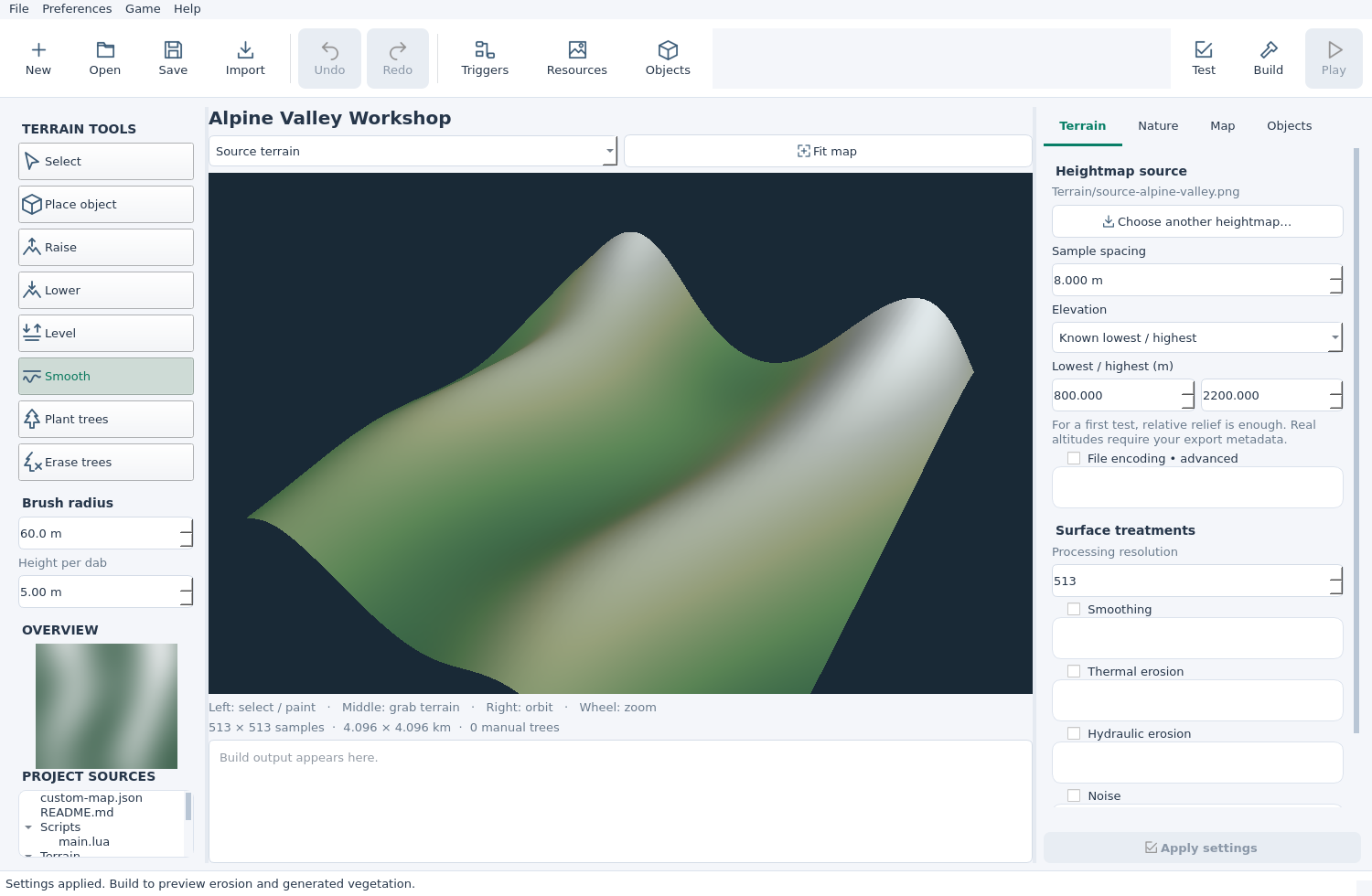Click the Overview terrain thumbnail
The image size is (1372, 896).
106,707
